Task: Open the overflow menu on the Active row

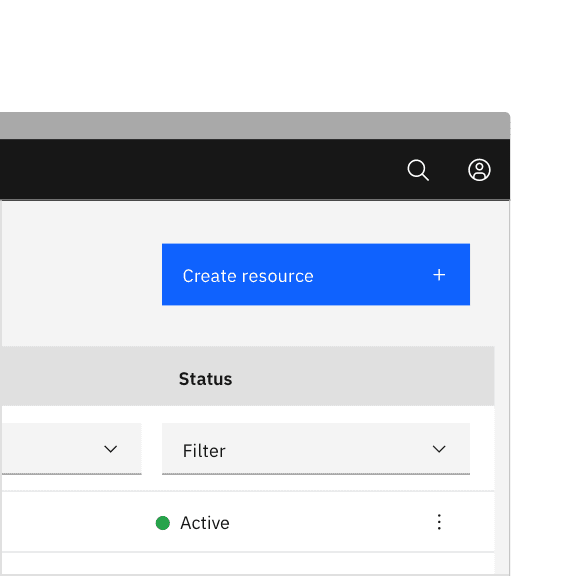Action: point(439,522)
